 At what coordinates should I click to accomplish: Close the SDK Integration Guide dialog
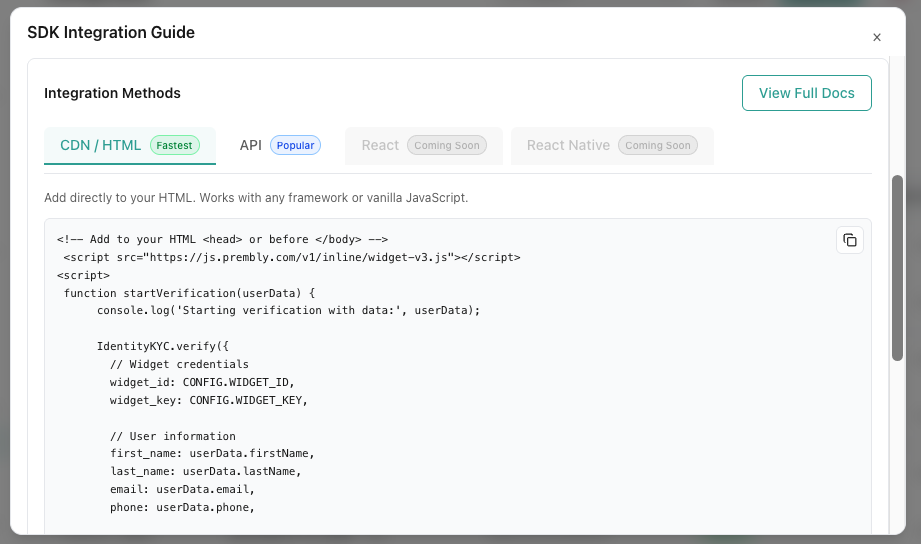877,38
